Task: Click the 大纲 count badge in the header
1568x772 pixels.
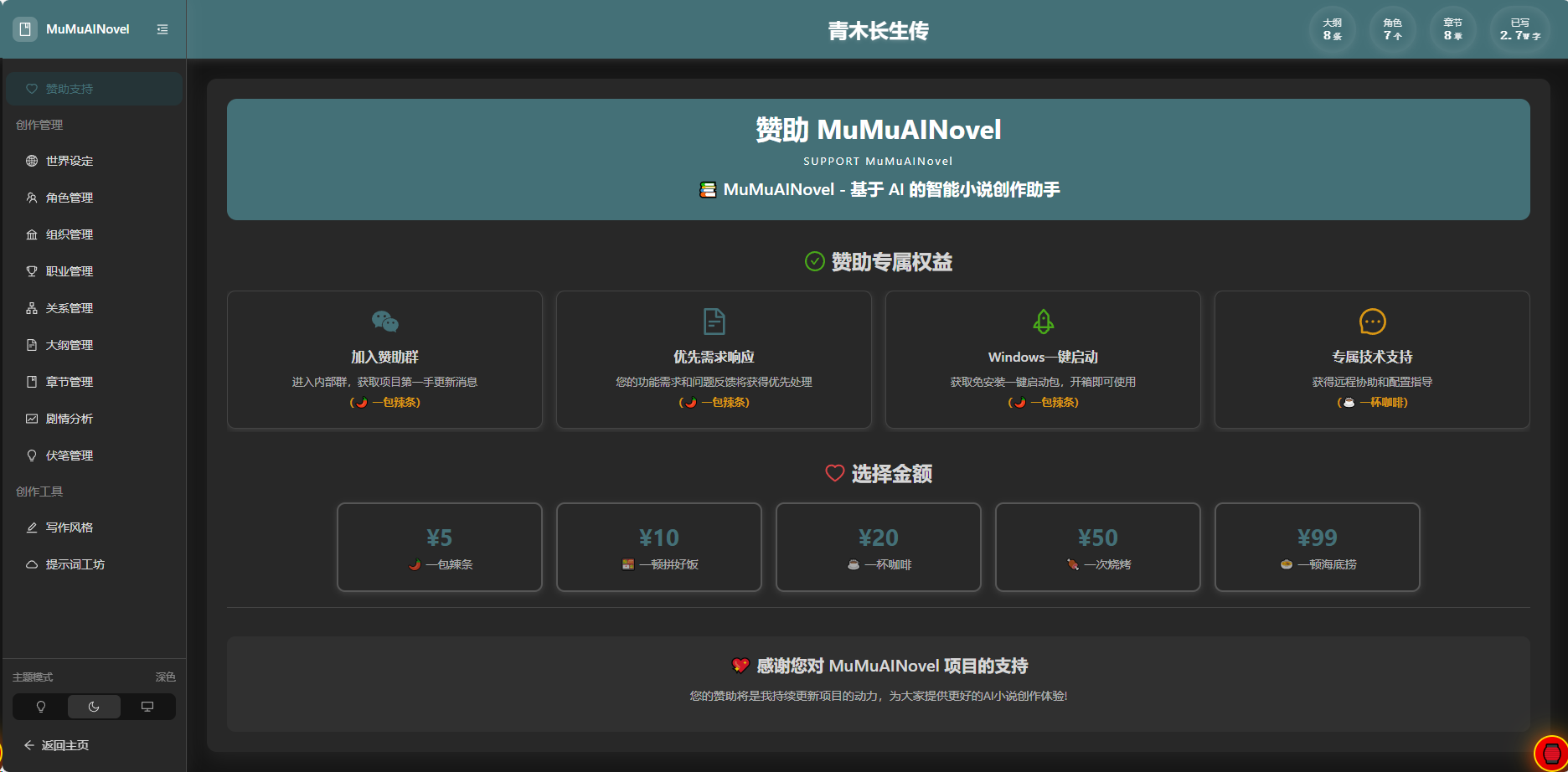Action: [x=1333, y=29]
